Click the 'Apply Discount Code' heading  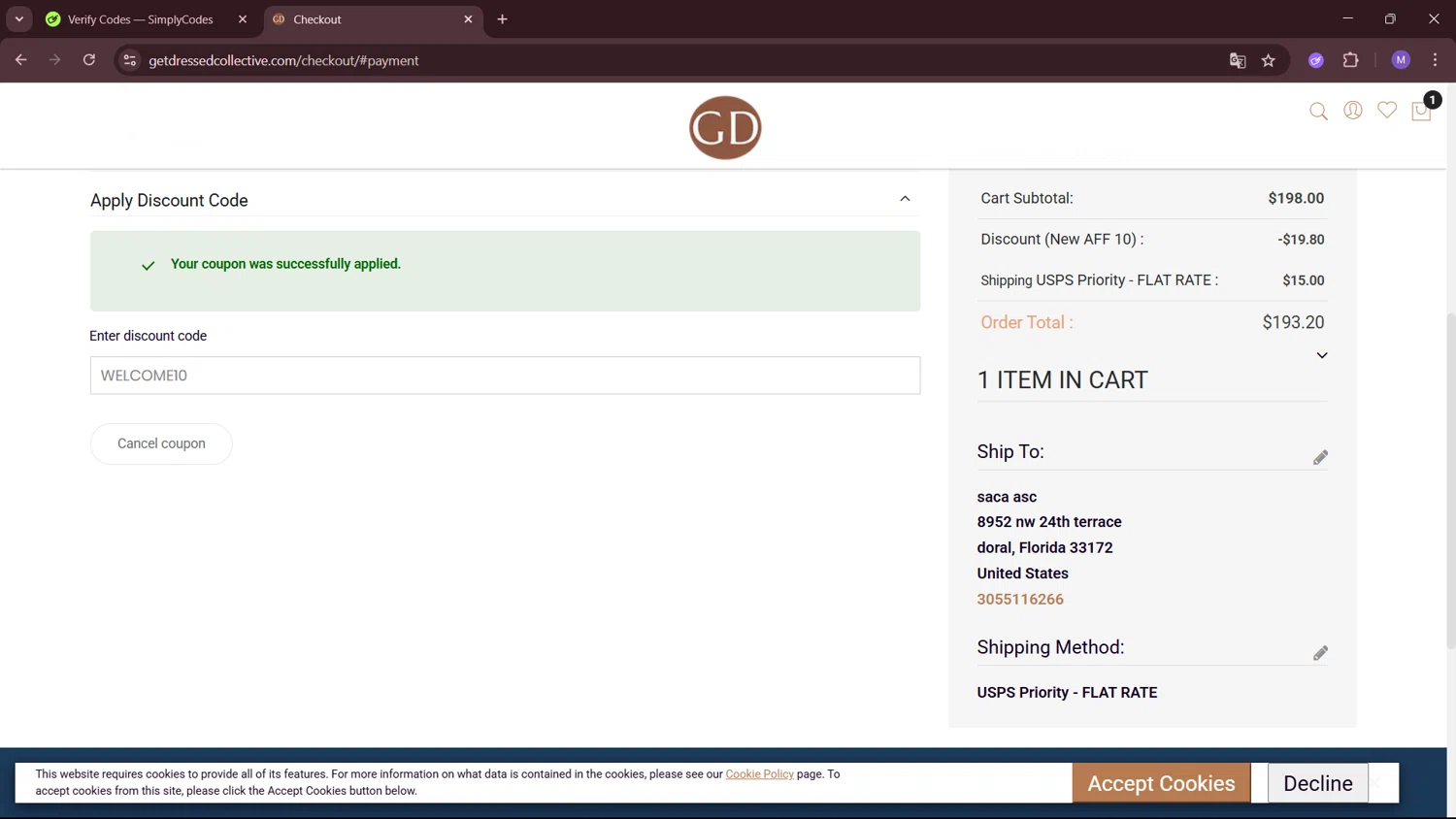click(x=169, y=201)
